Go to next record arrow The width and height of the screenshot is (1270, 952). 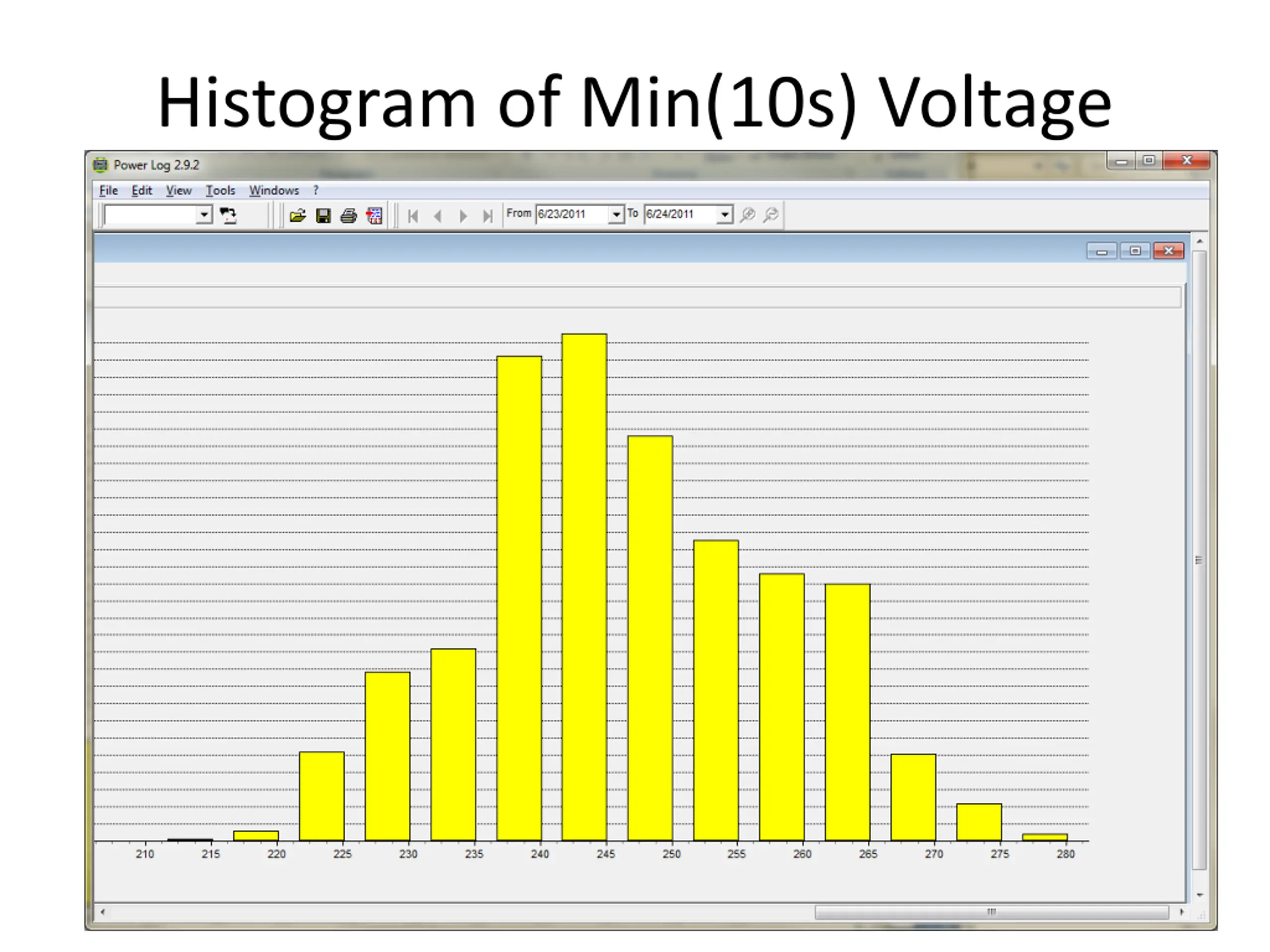[x=463, y=216]
